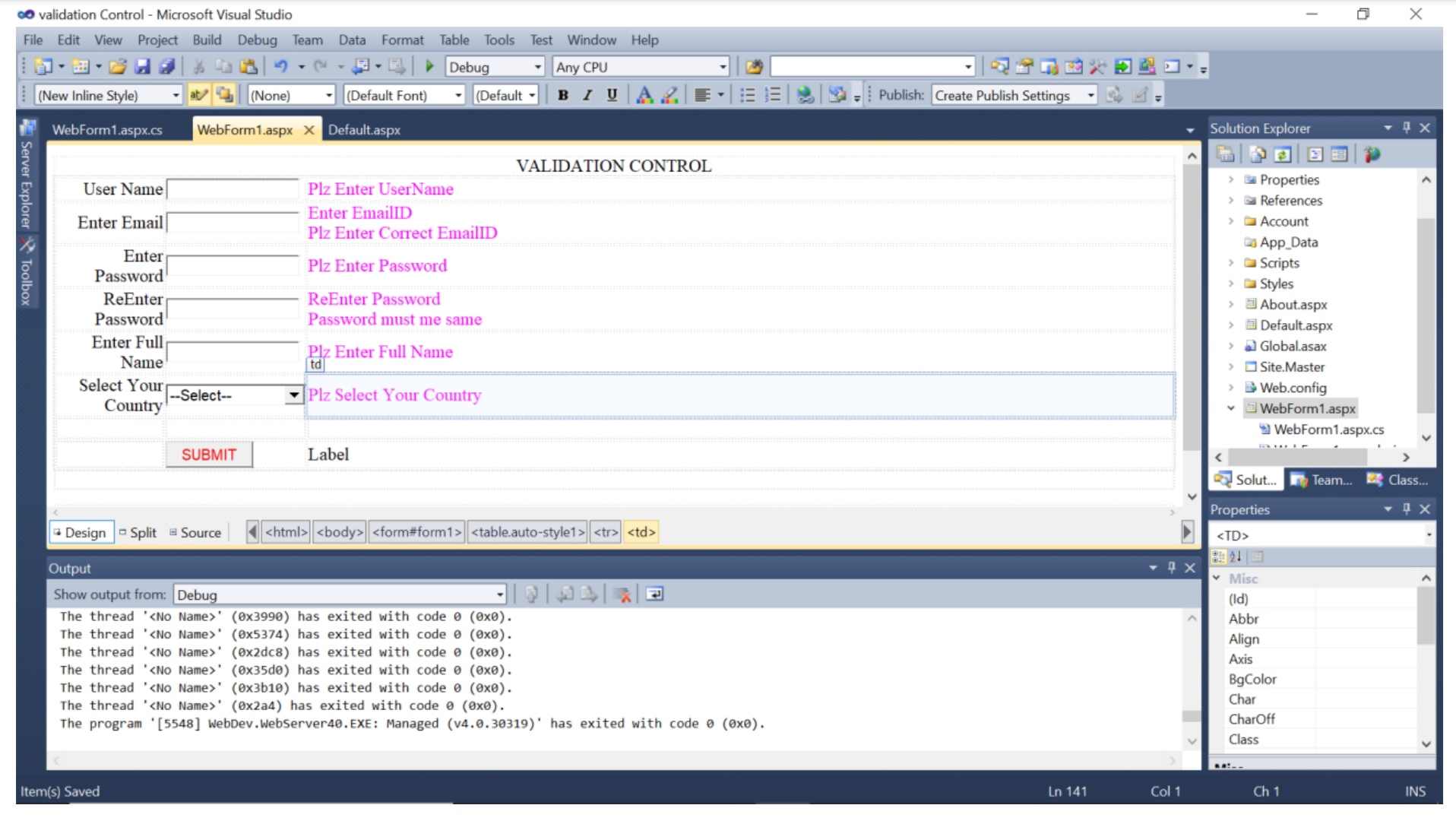Click the Add New Item toolbar icon

pyautogui.click(x=81, y=67)
